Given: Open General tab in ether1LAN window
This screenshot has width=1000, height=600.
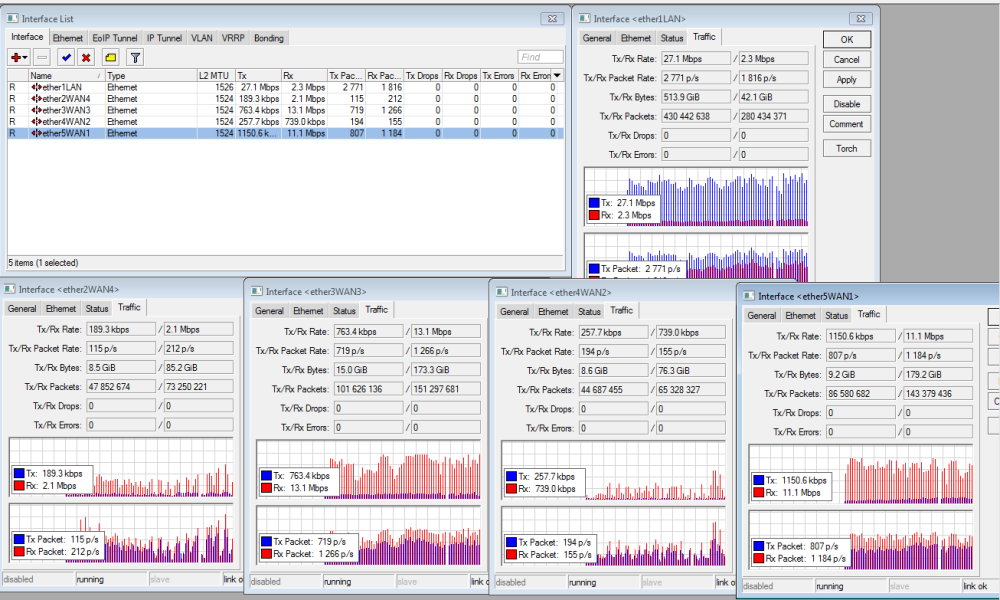Looking at the screenshot, I should (x=596, y=38).
